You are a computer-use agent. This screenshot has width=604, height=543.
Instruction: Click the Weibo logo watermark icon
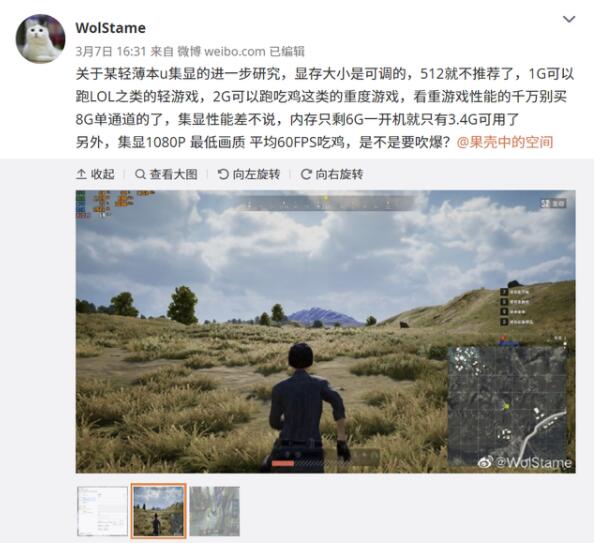(485, 462)
